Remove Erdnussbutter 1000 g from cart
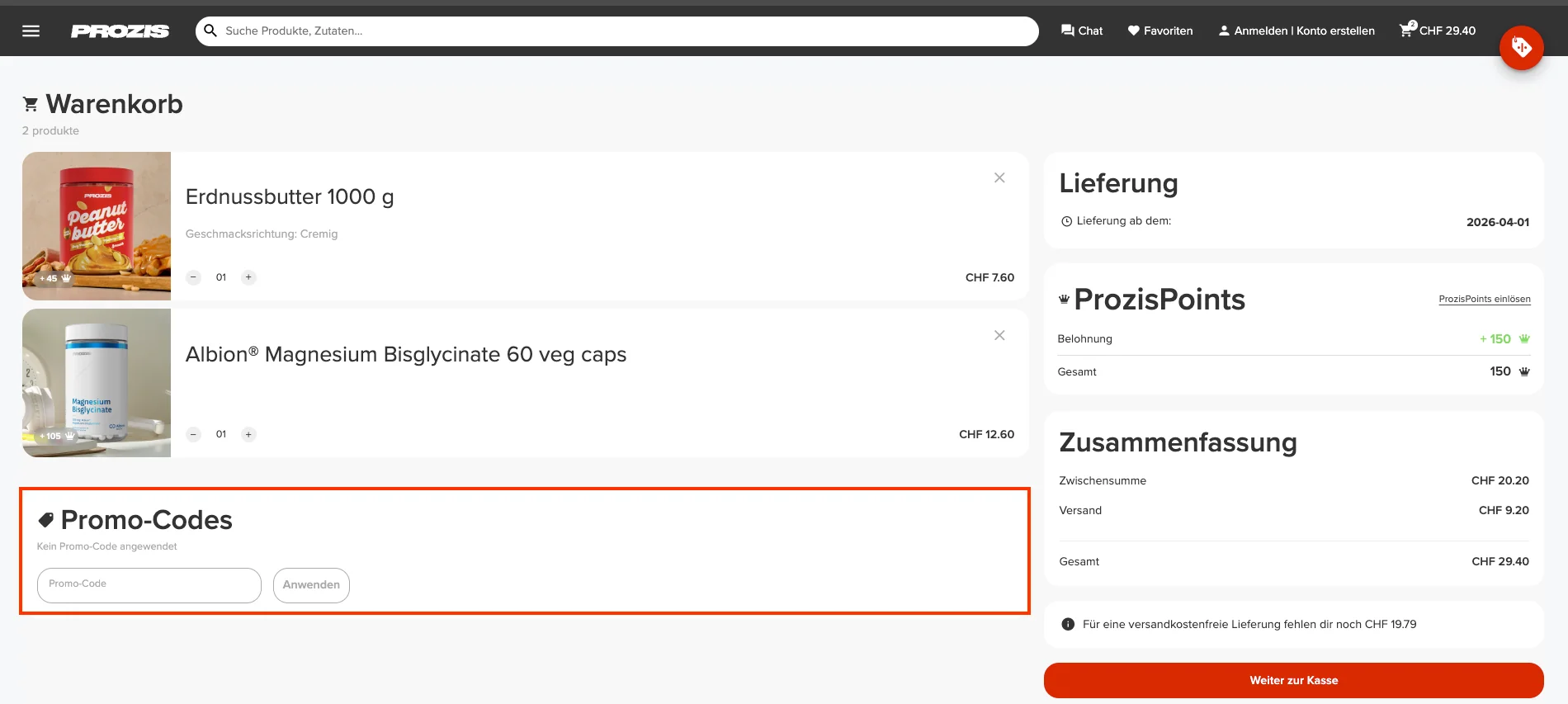Viewport: 1568px width, 704px height. [x=999, y=177]
